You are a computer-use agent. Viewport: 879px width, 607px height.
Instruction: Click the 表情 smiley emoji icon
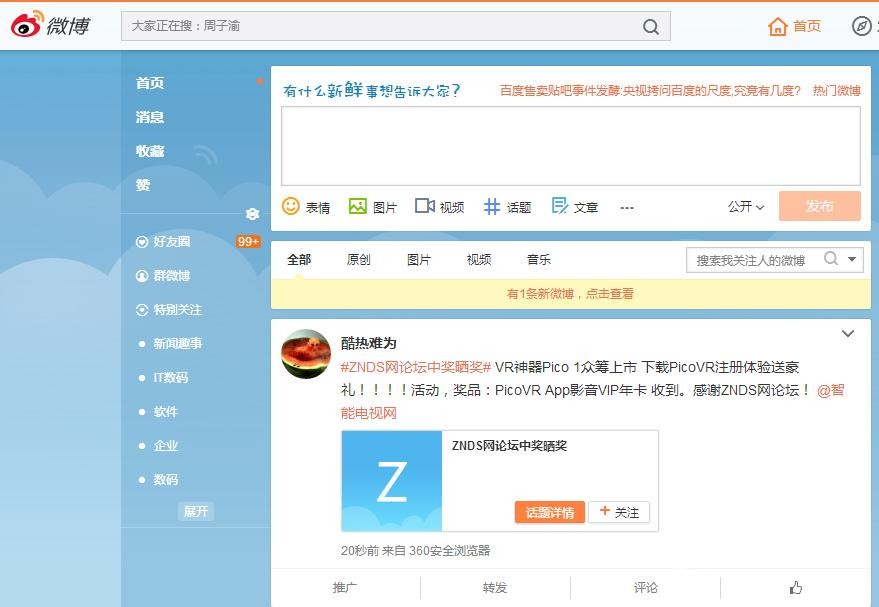pyautogui.click(x=290, y=206)
